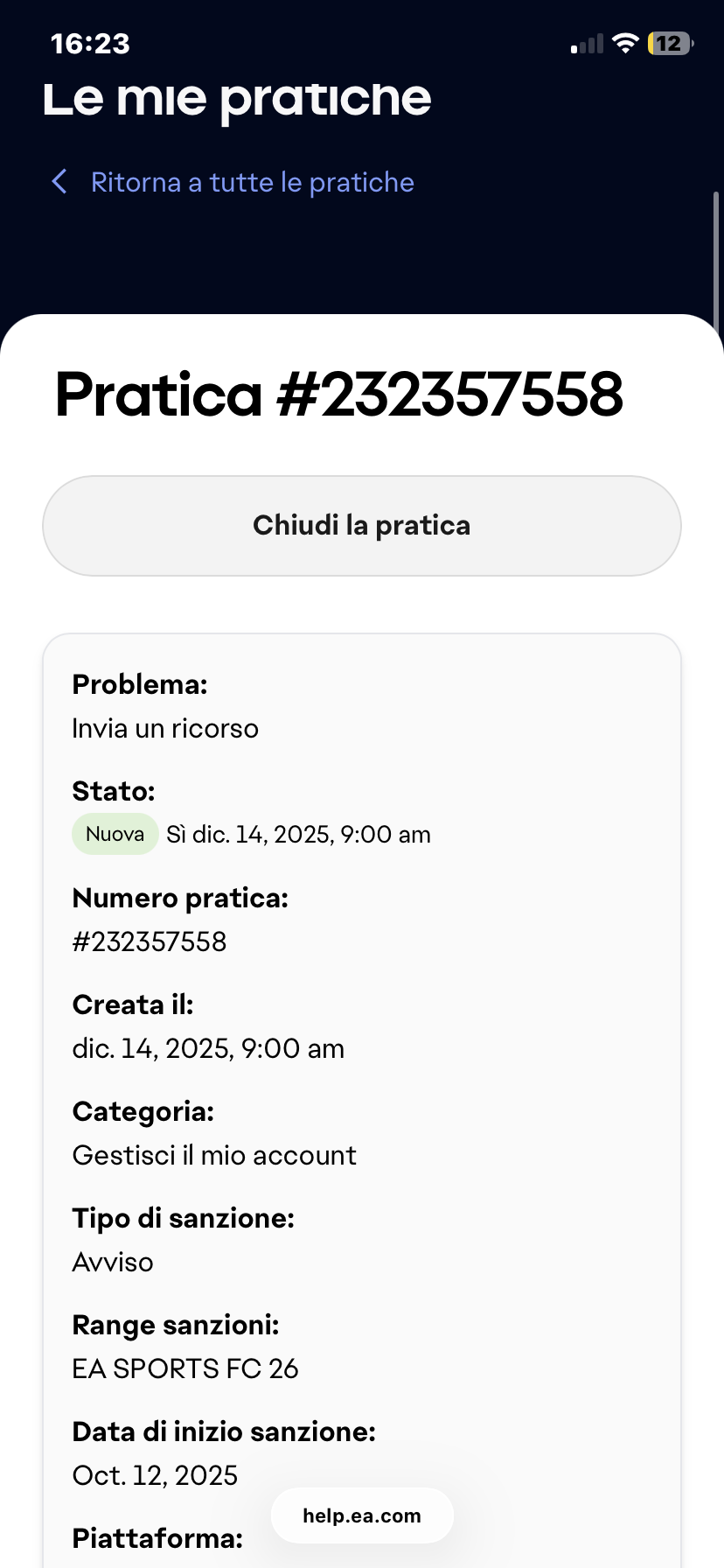
Task: Tap the green 'Nuova' status badge
Action: coord(115,834)
